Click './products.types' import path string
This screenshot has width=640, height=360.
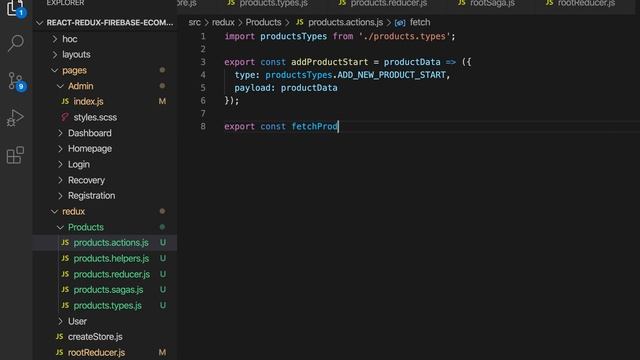click(404, 36)
